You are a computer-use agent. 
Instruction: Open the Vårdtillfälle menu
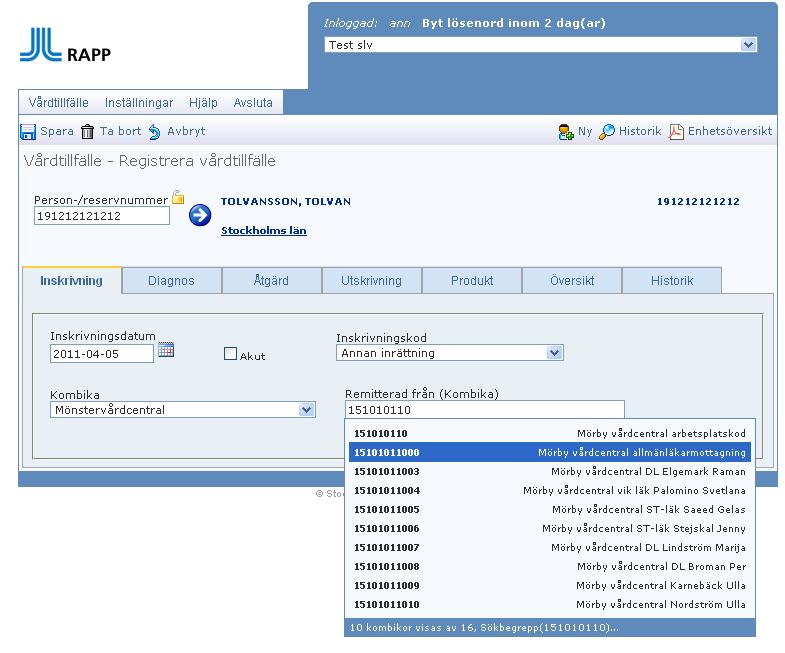[58, 103]
